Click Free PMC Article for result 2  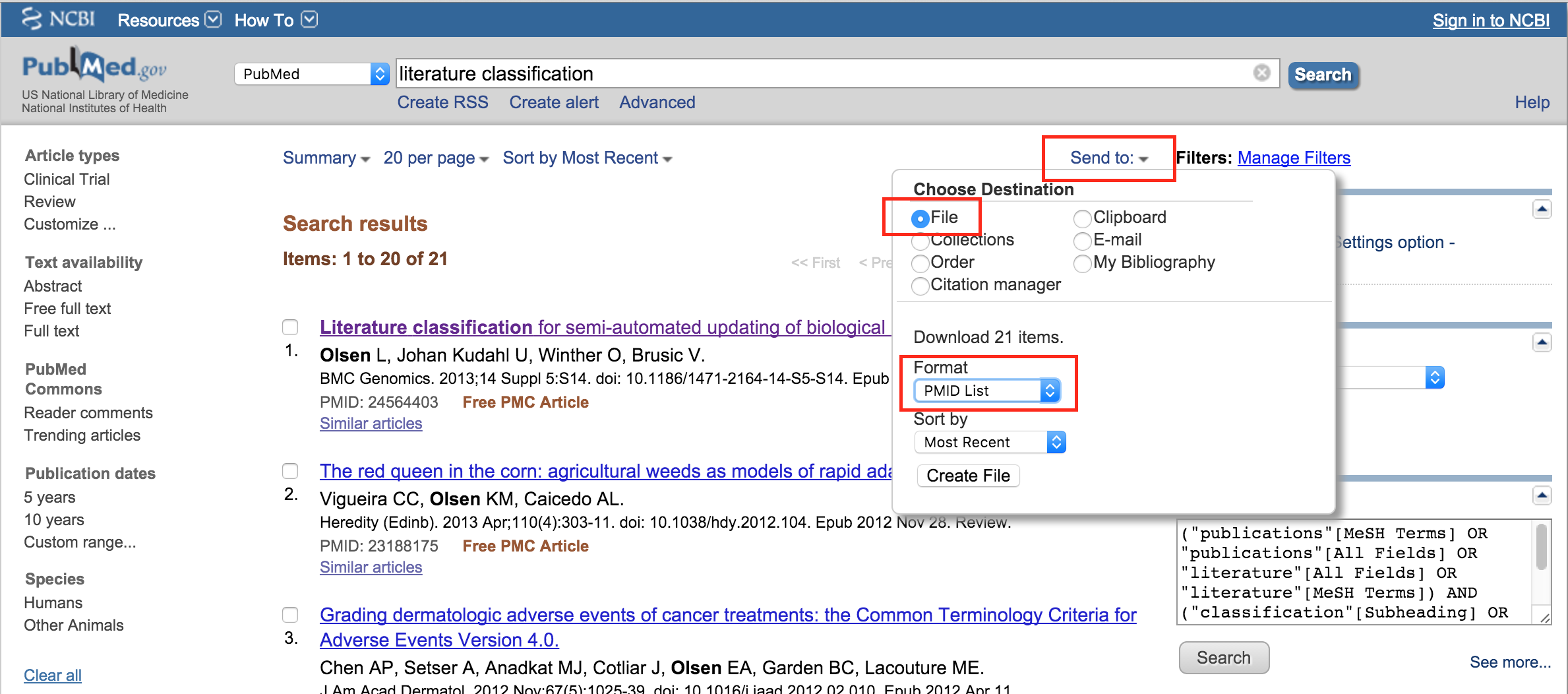(x=526, y=546)
